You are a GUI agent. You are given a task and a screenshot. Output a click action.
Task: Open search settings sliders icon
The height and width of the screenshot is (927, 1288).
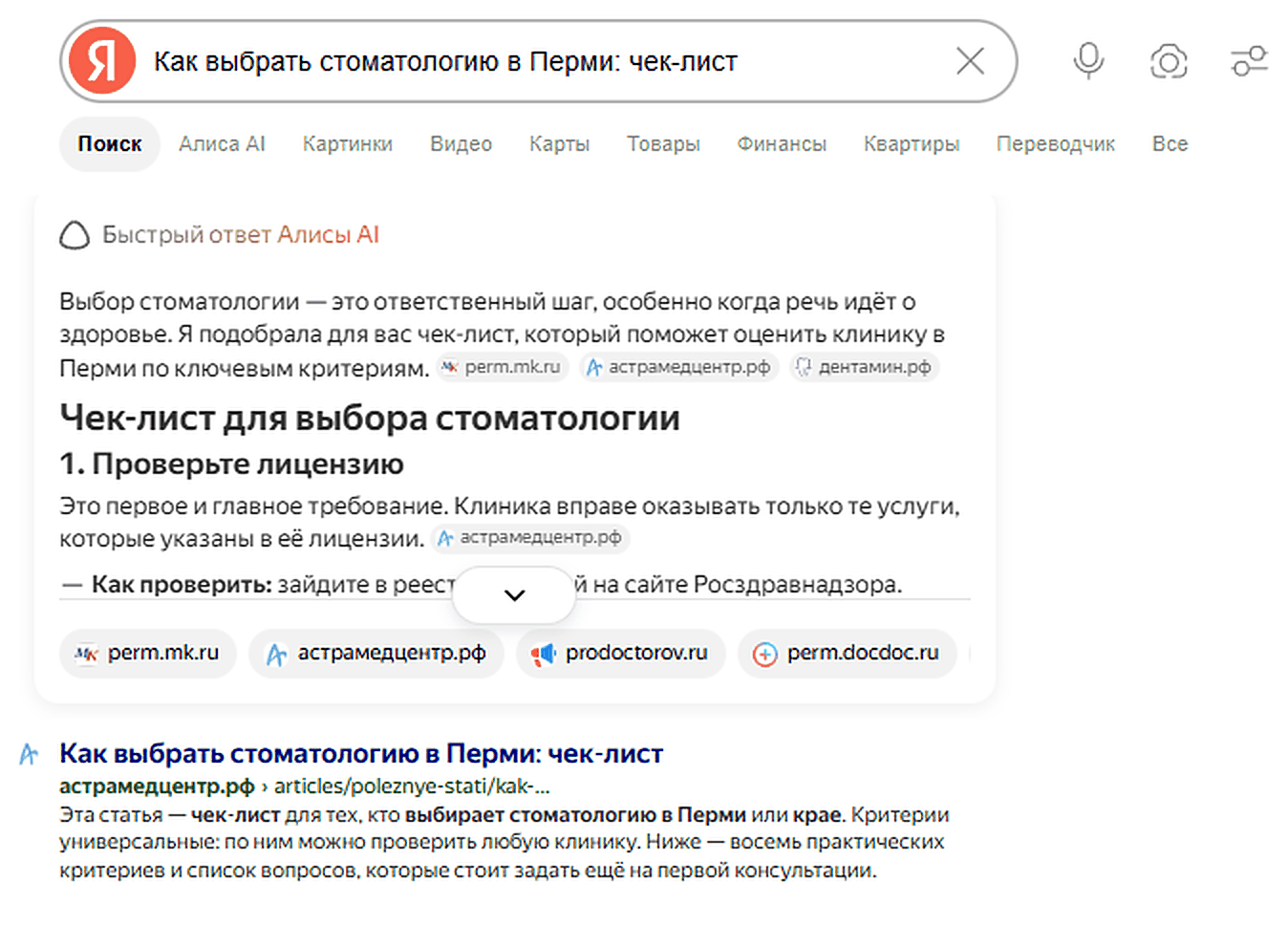coord(1249,61)
